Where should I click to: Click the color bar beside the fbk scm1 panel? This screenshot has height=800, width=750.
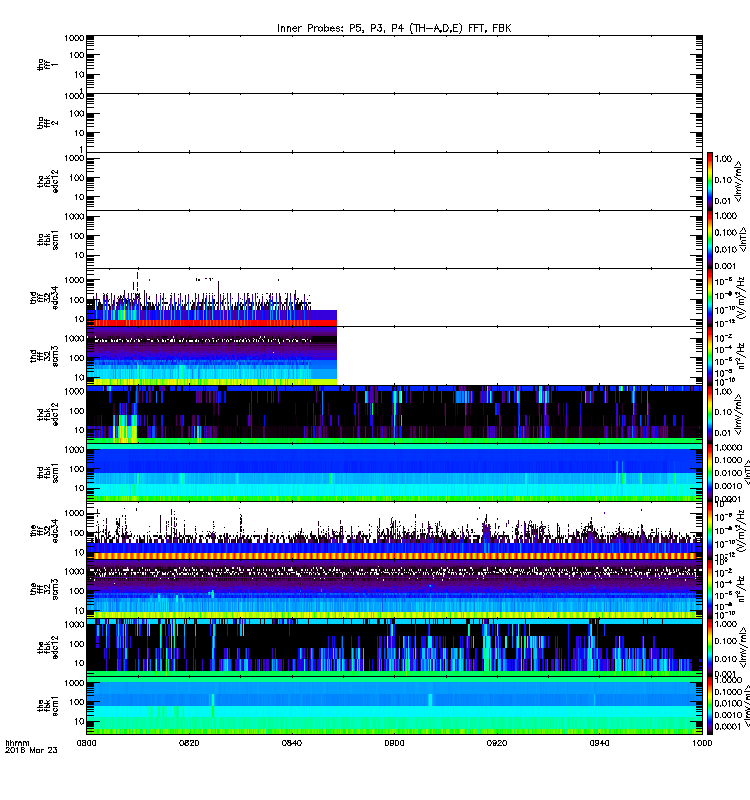point(710,705)
